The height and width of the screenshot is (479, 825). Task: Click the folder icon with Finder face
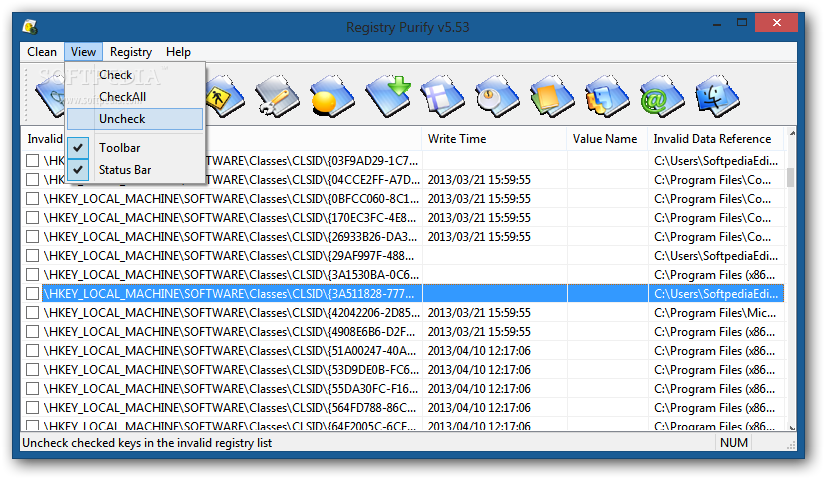click(717, 96)
